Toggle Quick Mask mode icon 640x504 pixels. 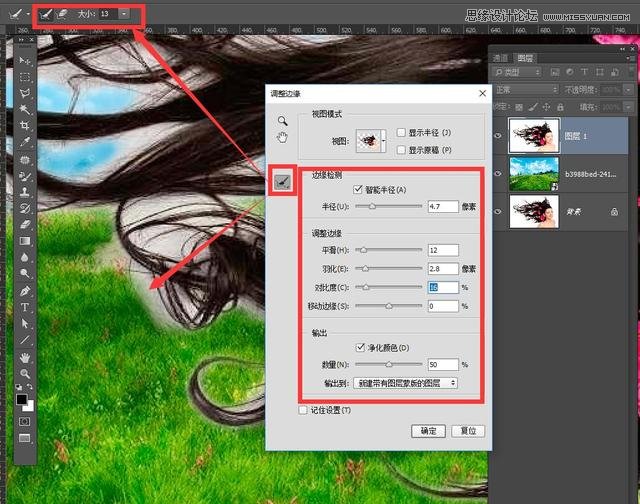point(24,422)
